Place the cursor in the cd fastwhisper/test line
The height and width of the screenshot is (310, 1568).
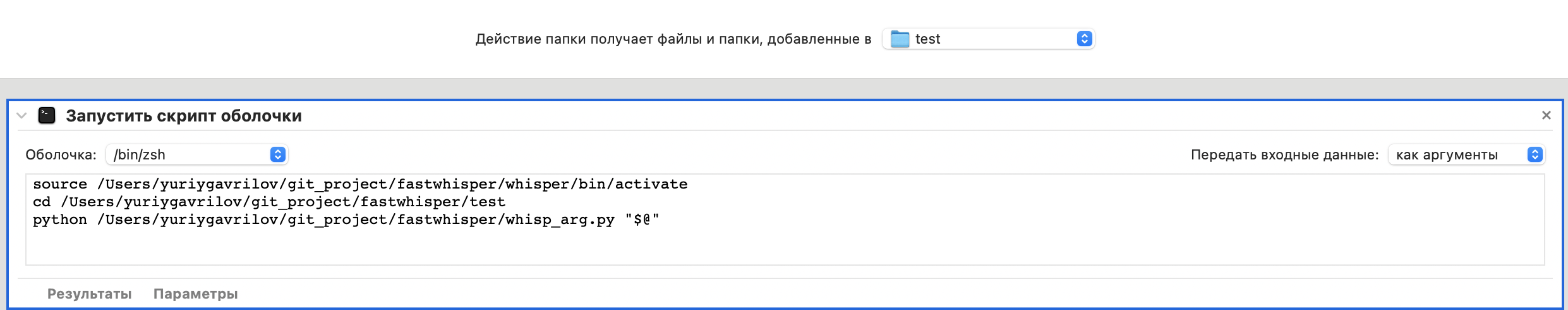269,202
